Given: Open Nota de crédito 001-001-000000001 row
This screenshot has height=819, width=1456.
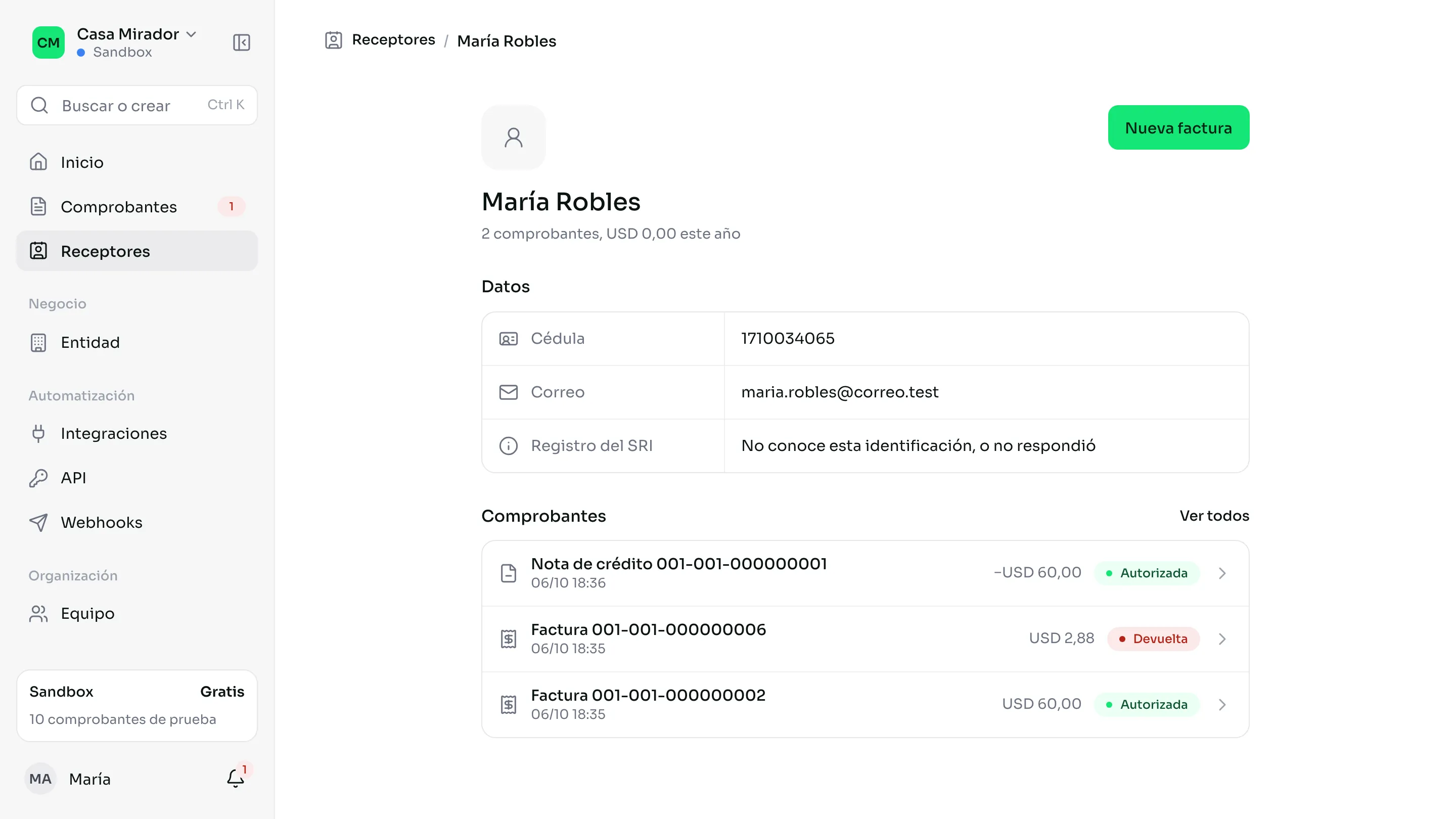Looking at the screenshot, I should point(865,573).
